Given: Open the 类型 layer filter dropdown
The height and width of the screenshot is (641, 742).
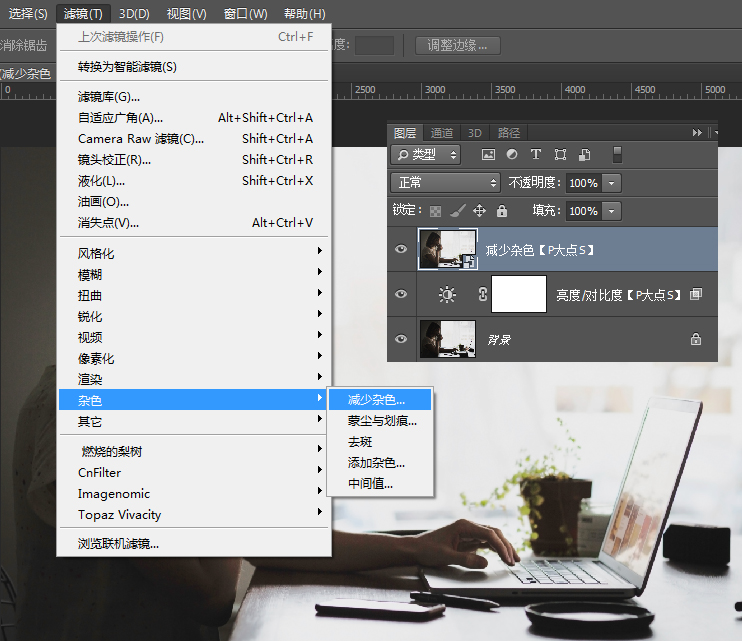Looking at the screenshot, I should pos(425,155).
